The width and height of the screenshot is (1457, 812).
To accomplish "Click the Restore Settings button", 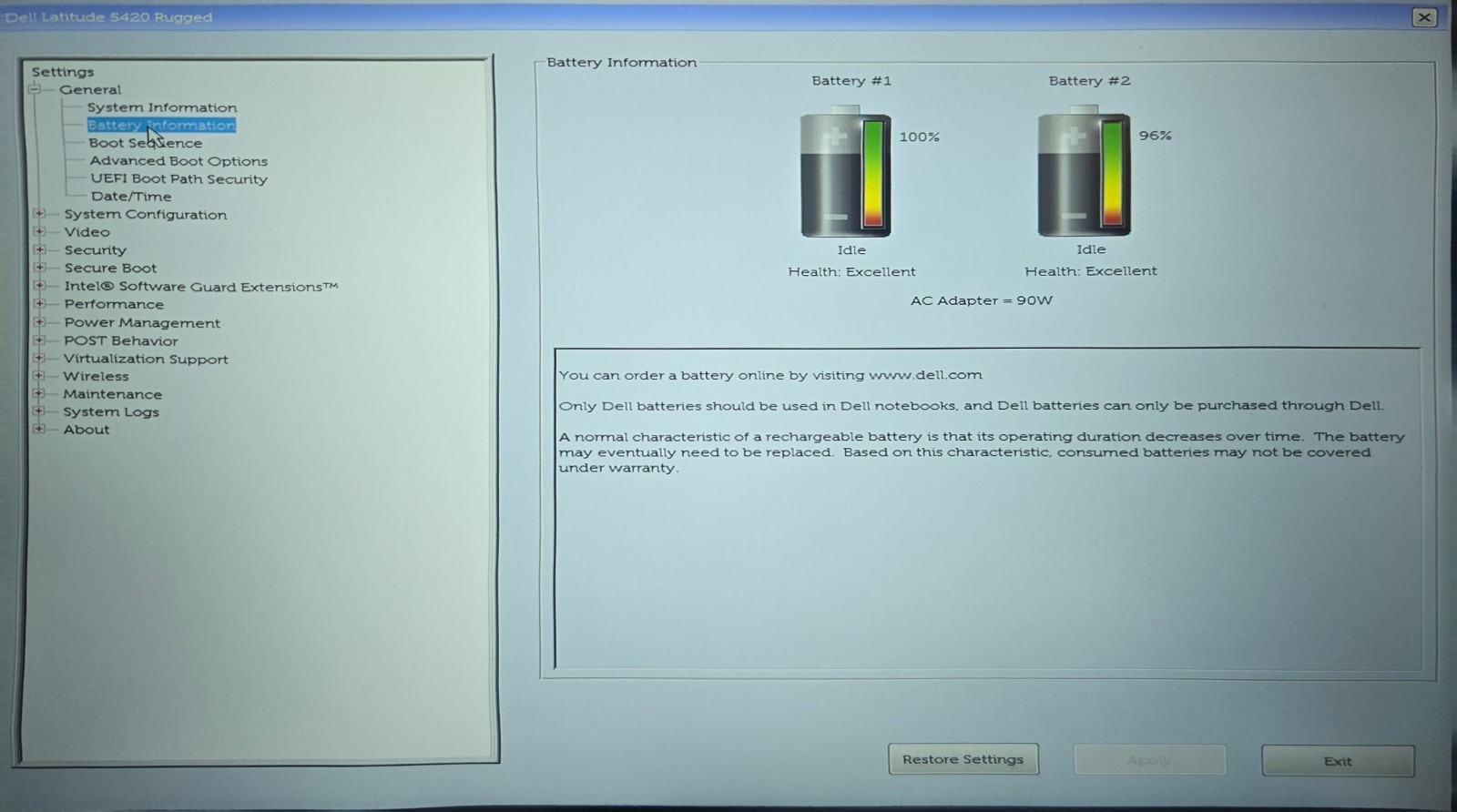I will pyautogui.click(x=963, y=759).
